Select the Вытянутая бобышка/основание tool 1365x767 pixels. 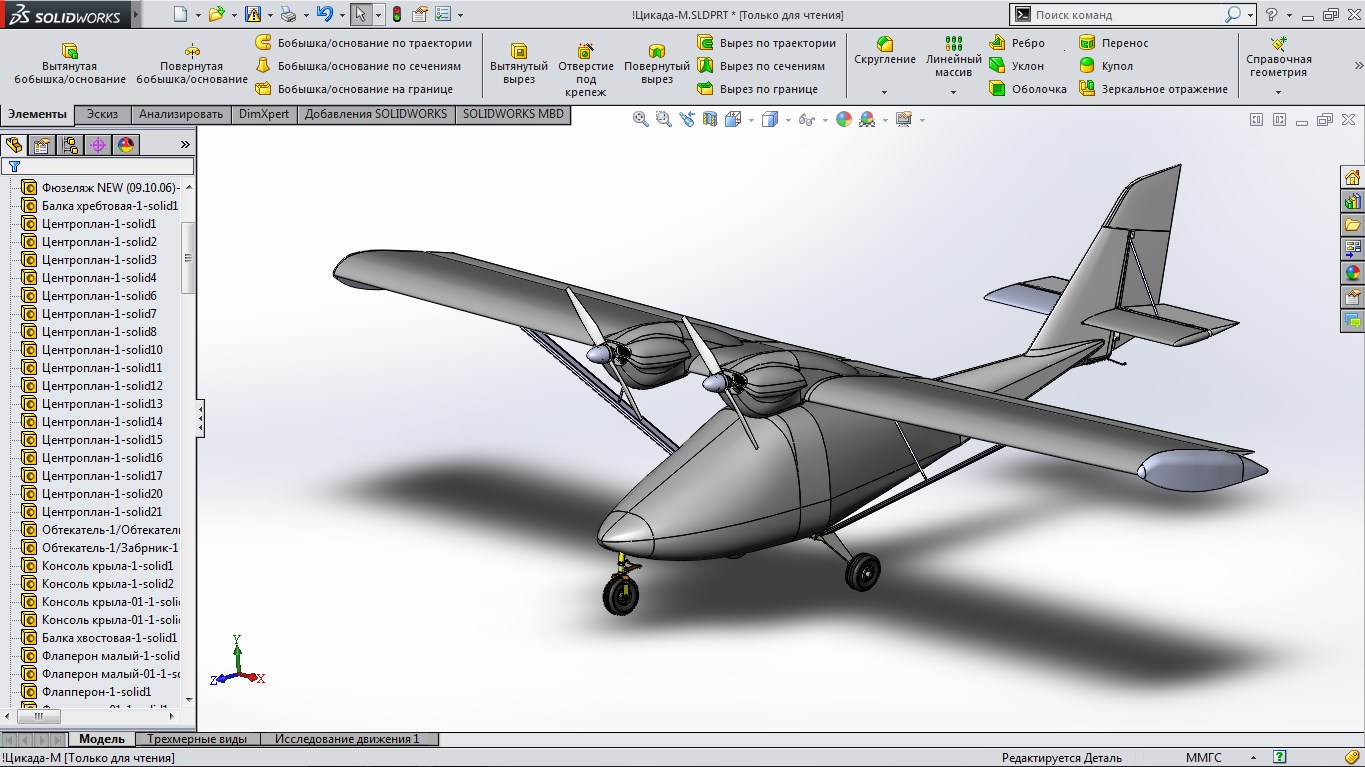(x=70, y=64)
